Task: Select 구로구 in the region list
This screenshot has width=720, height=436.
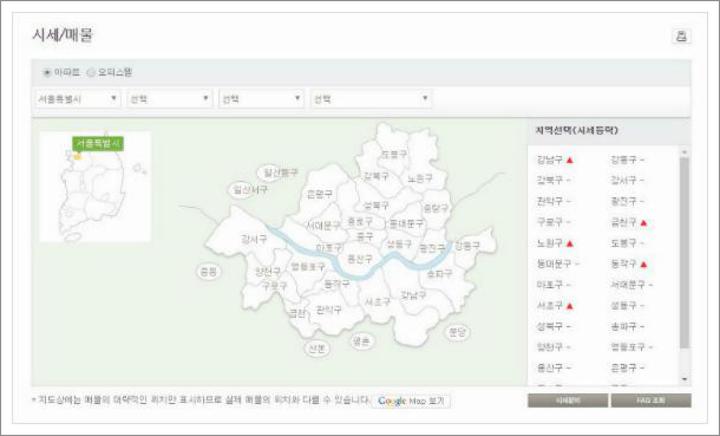Action: 550,222
